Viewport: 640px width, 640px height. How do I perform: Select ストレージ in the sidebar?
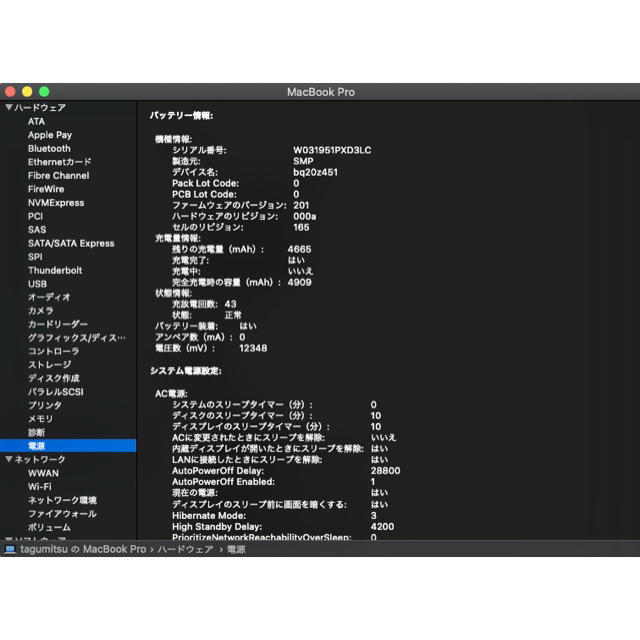pos(49,364)
